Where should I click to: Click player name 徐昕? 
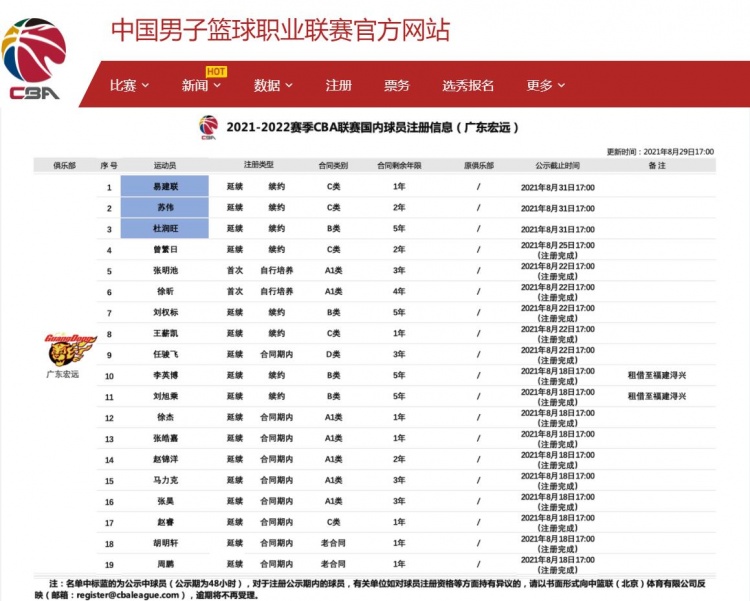click(x=165, y=291)
